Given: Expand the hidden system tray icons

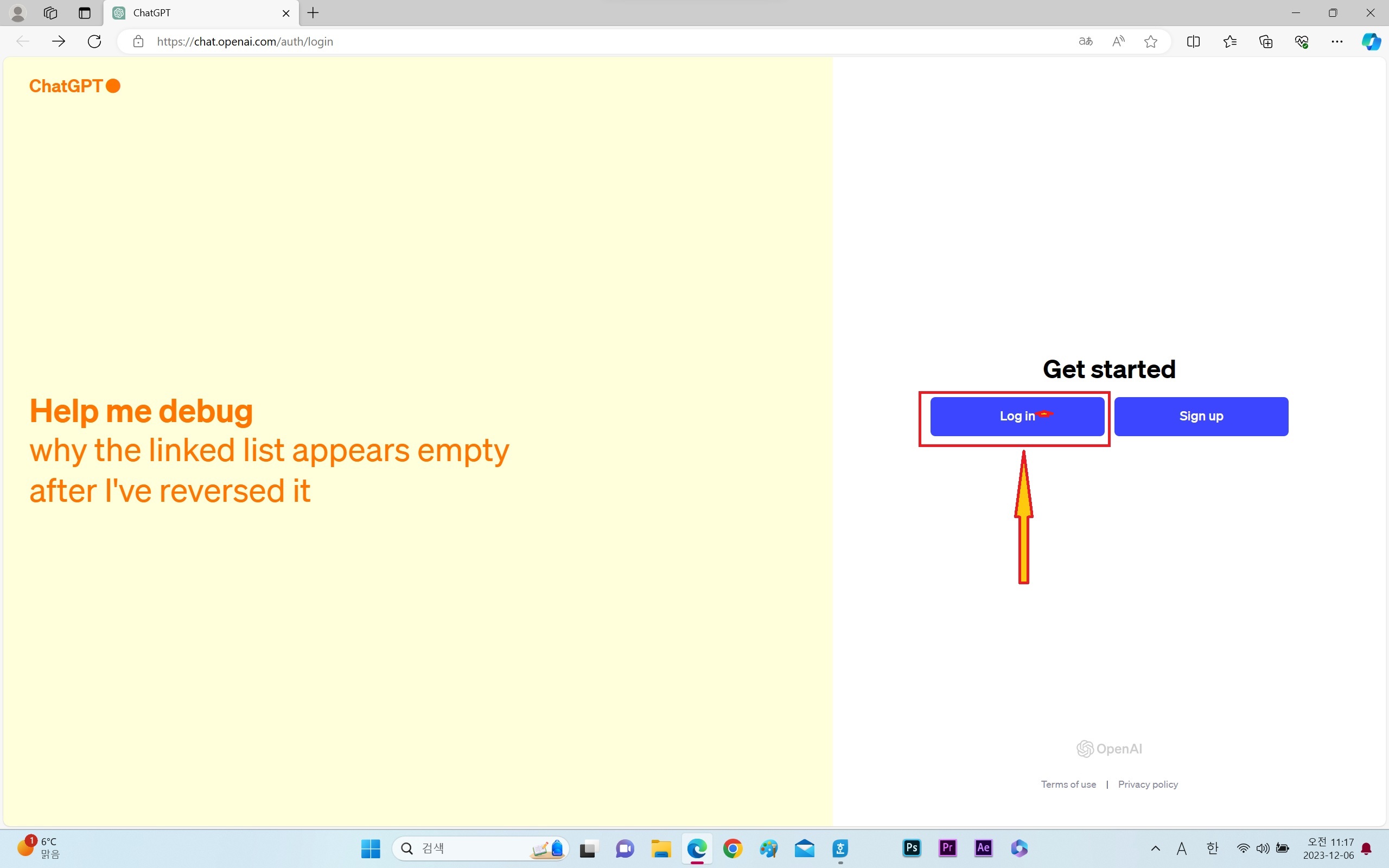Looking at the screenshot, I should 1155,848.
